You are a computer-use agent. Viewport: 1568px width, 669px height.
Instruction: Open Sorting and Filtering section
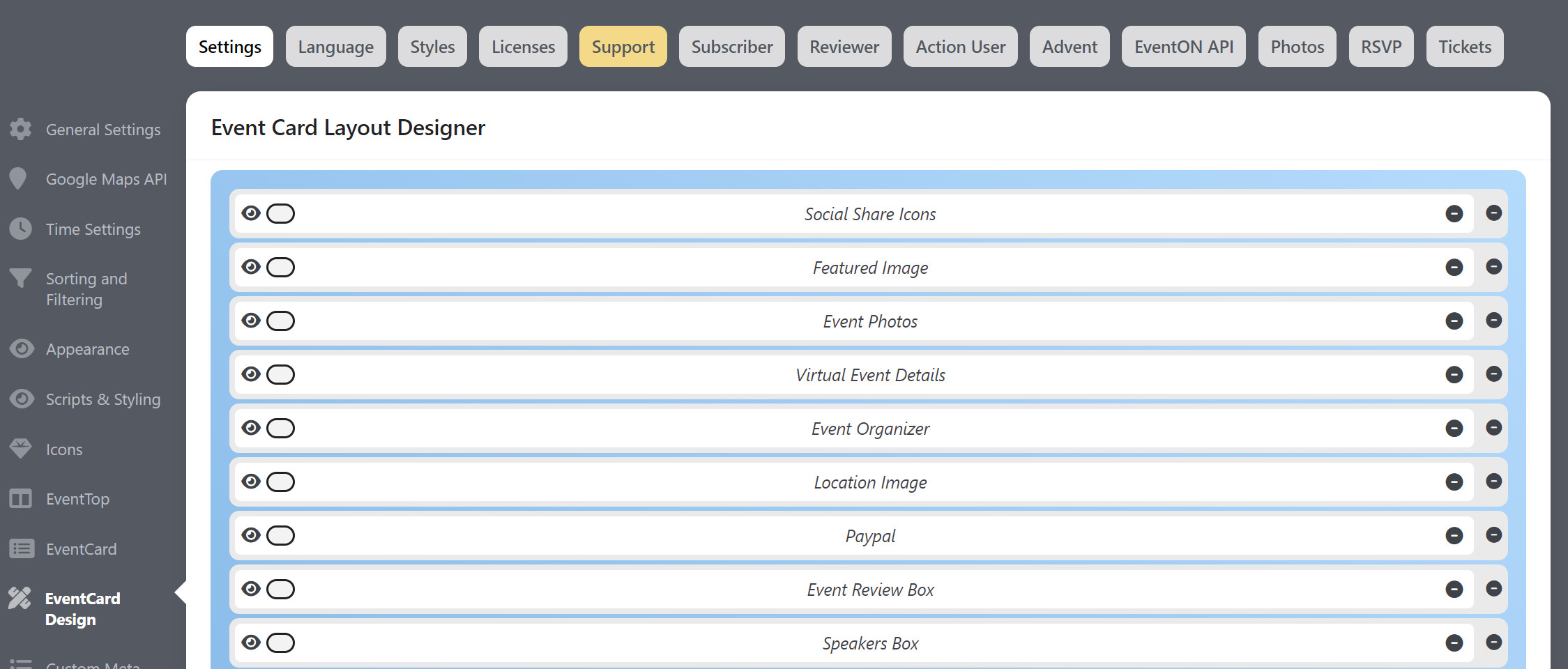click(86, 289)
